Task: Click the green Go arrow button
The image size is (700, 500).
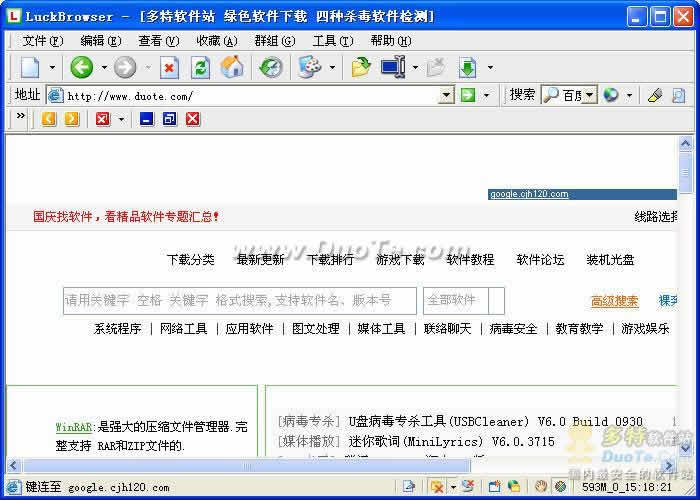Action: [468, 95]
